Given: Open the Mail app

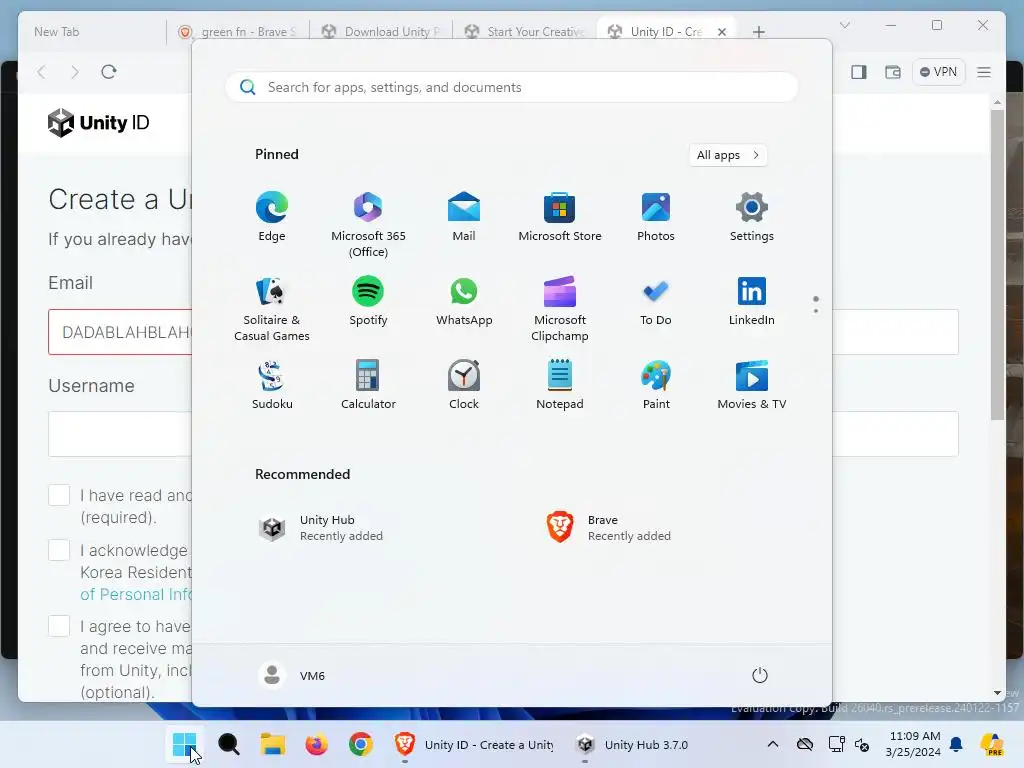Looking at the screenshot, I should tap(464, 217).
